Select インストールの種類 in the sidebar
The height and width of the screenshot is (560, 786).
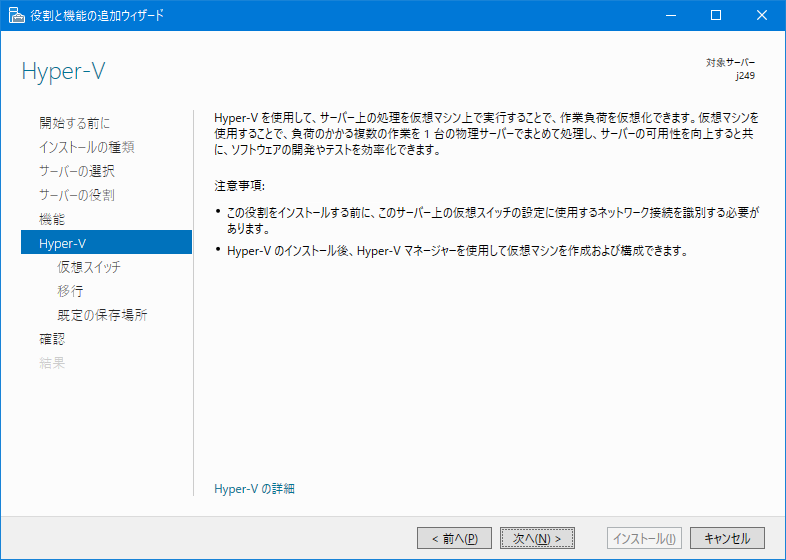tap(86, 147)
